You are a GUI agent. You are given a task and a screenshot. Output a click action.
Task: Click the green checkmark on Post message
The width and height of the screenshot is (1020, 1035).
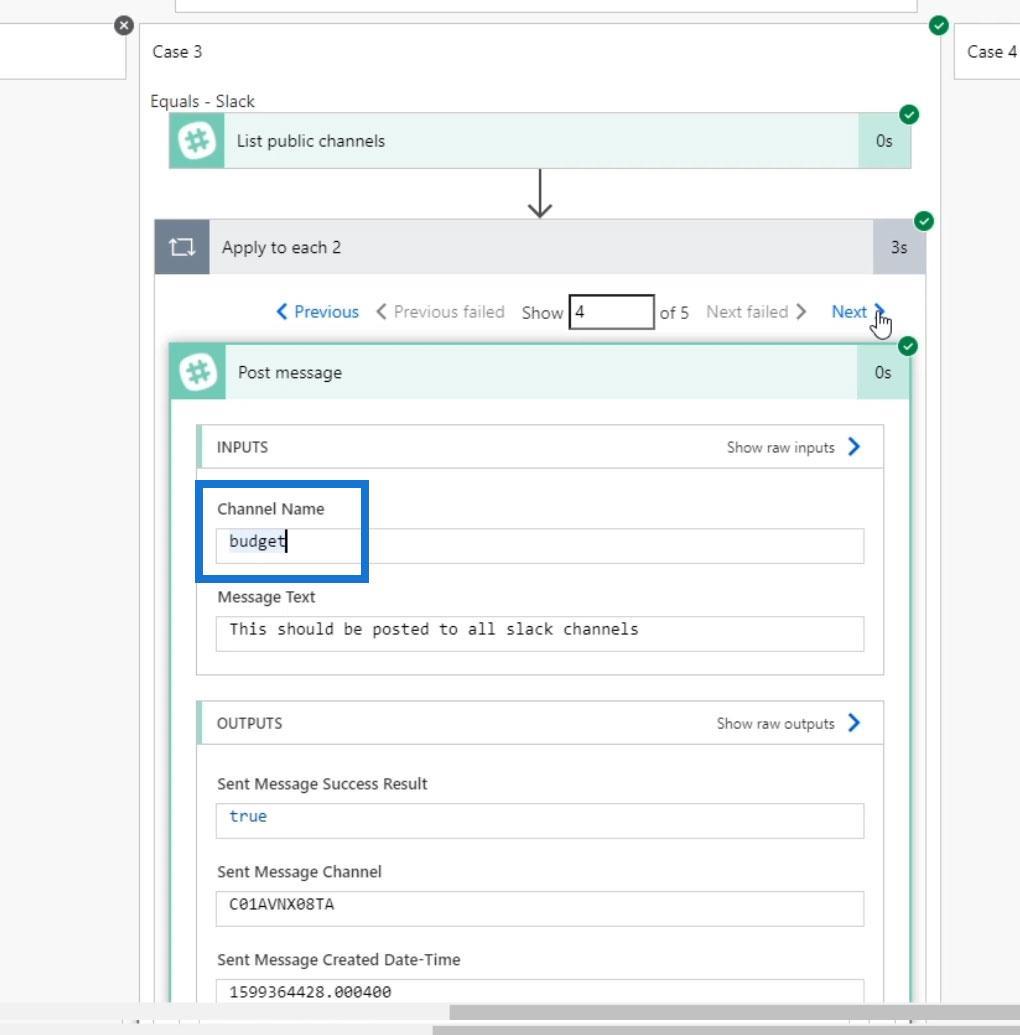point(908,346)
